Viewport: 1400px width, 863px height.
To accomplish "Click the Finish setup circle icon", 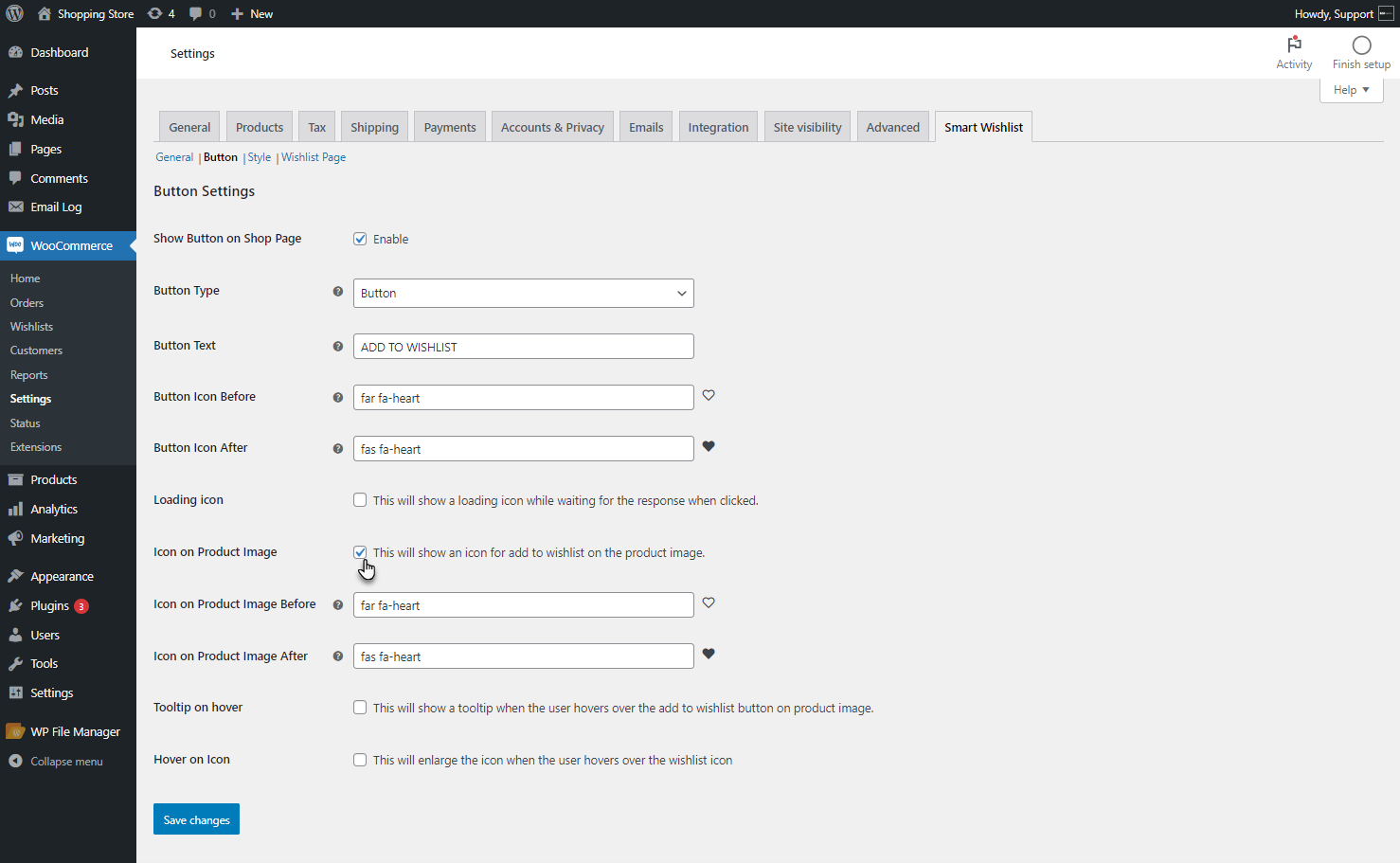I will [x=1361, y=45].
